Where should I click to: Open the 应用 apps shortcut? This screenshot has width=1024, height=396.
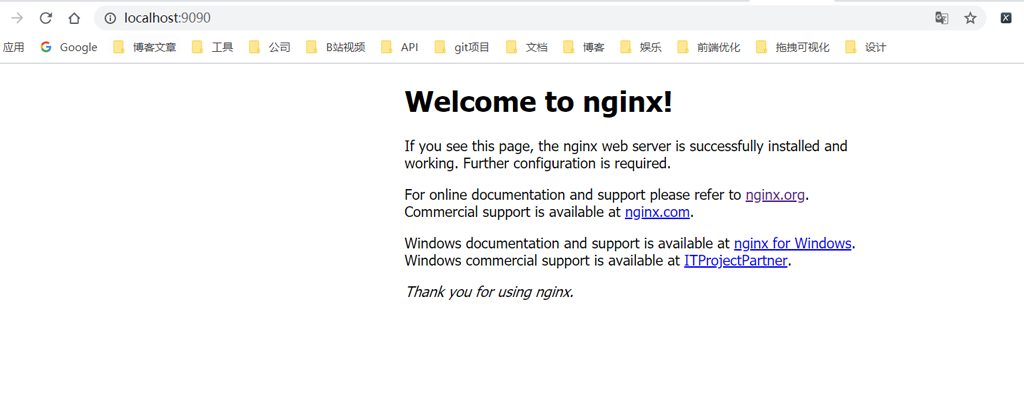pos(13,47)
